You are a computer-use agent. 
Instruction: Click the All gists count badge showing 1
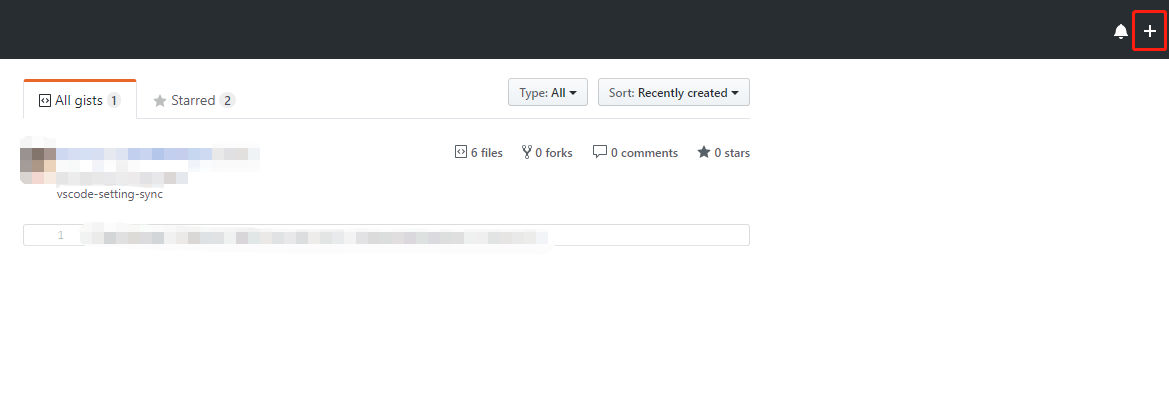coord(114,100)
